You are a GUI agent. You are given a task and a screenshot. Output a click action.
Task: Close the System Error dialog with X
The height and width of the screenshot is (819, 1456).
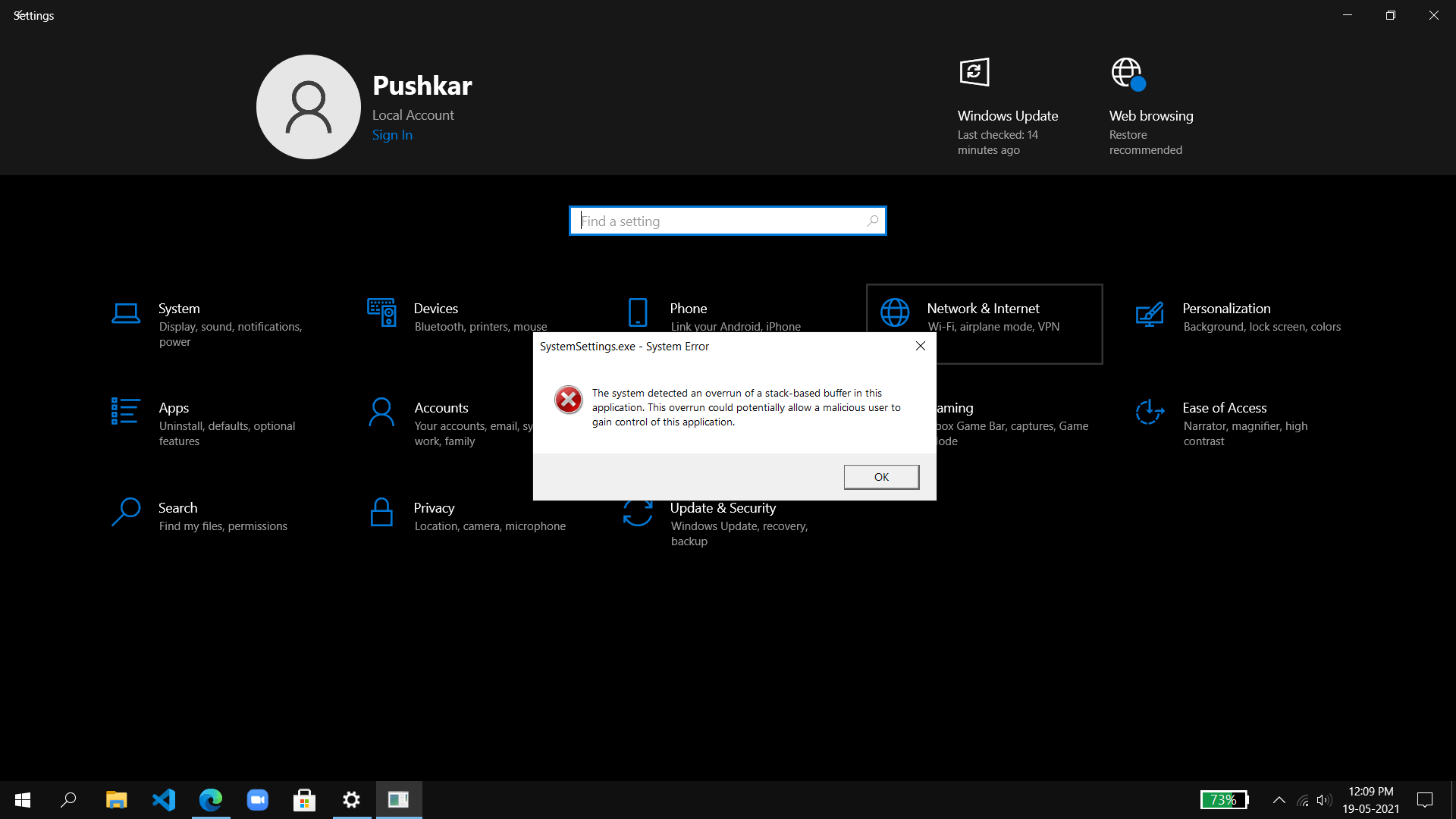point(920,346)
